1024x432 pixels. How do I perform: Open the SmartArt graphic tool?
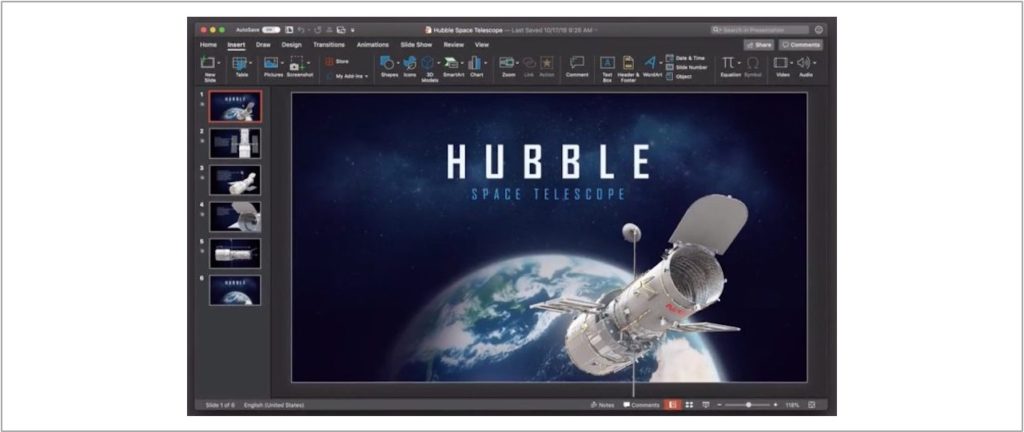click(453, 65)
